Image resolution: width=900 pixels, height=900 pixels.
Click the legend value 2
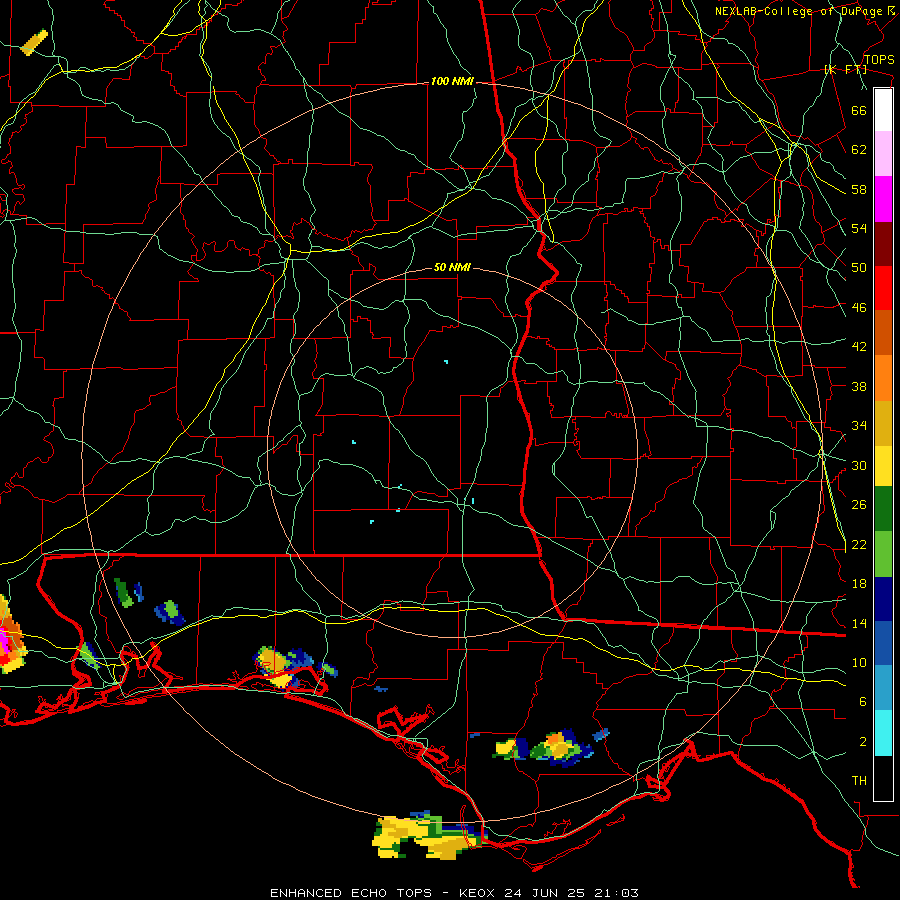(863, 742)
